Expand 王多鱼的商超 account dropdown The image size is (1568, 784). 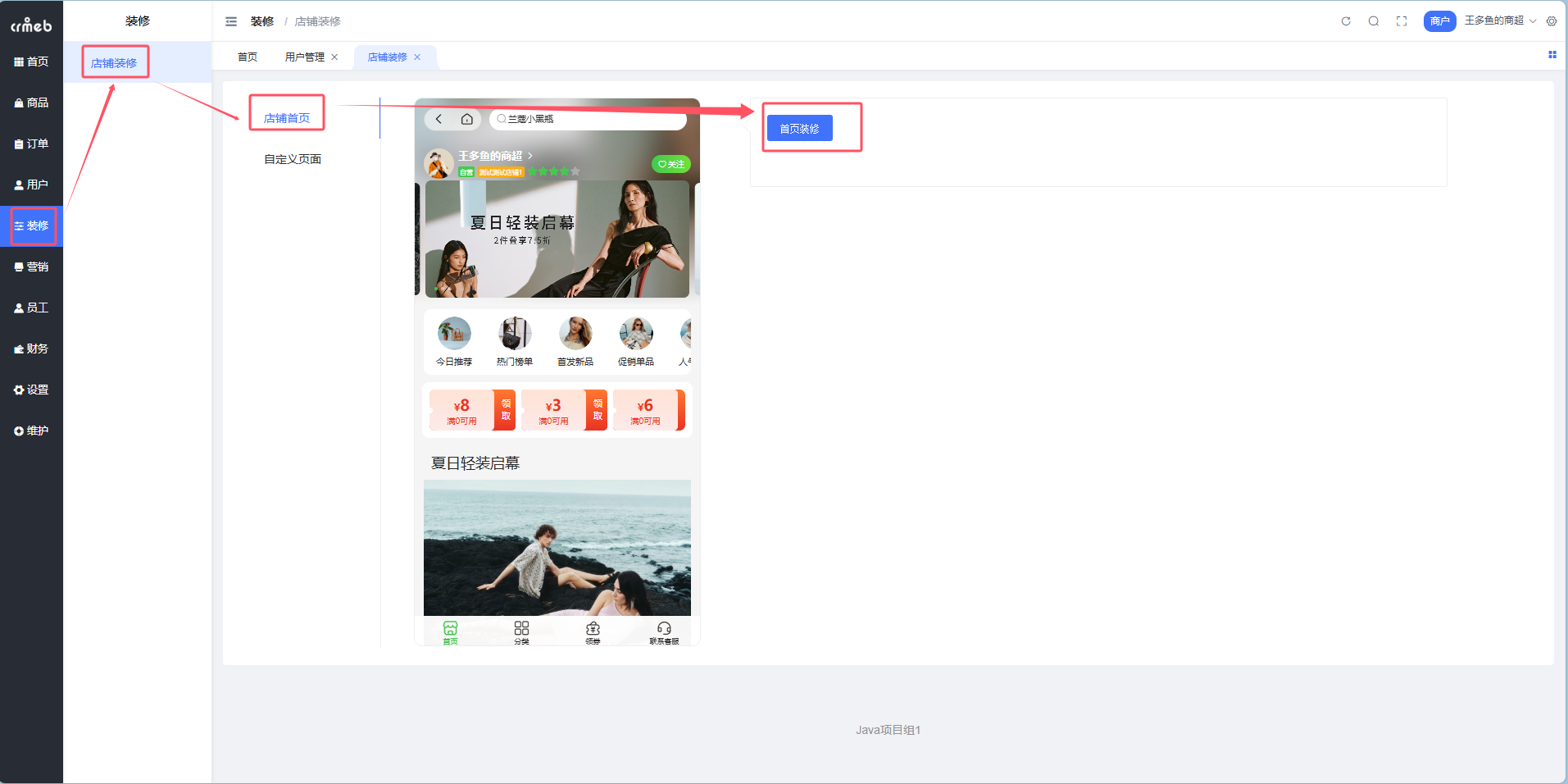1499,21
